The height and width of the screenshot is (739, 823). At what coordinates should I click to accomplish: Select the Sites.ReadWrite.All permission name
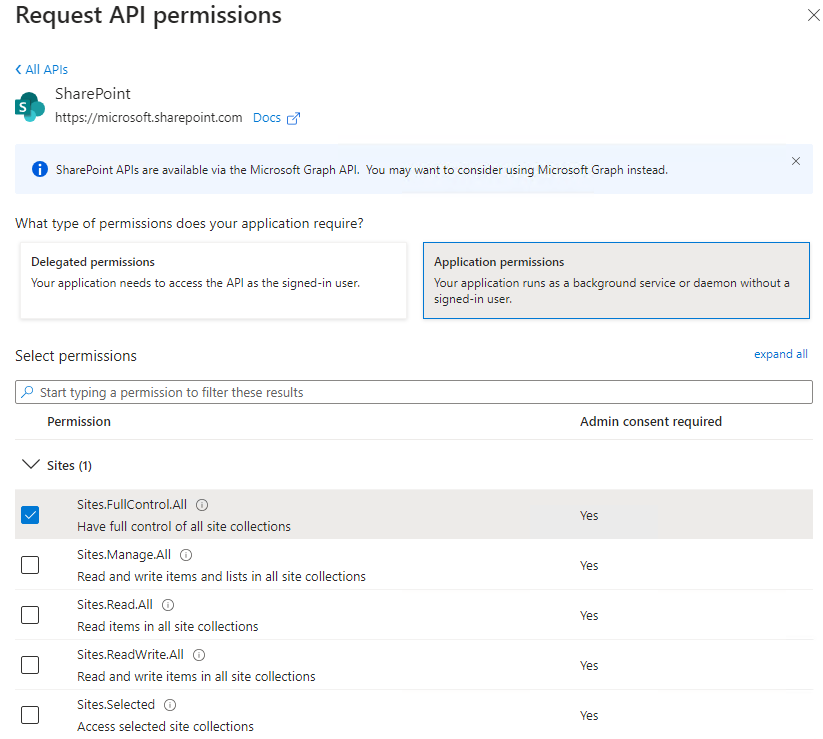pos(130,654)
